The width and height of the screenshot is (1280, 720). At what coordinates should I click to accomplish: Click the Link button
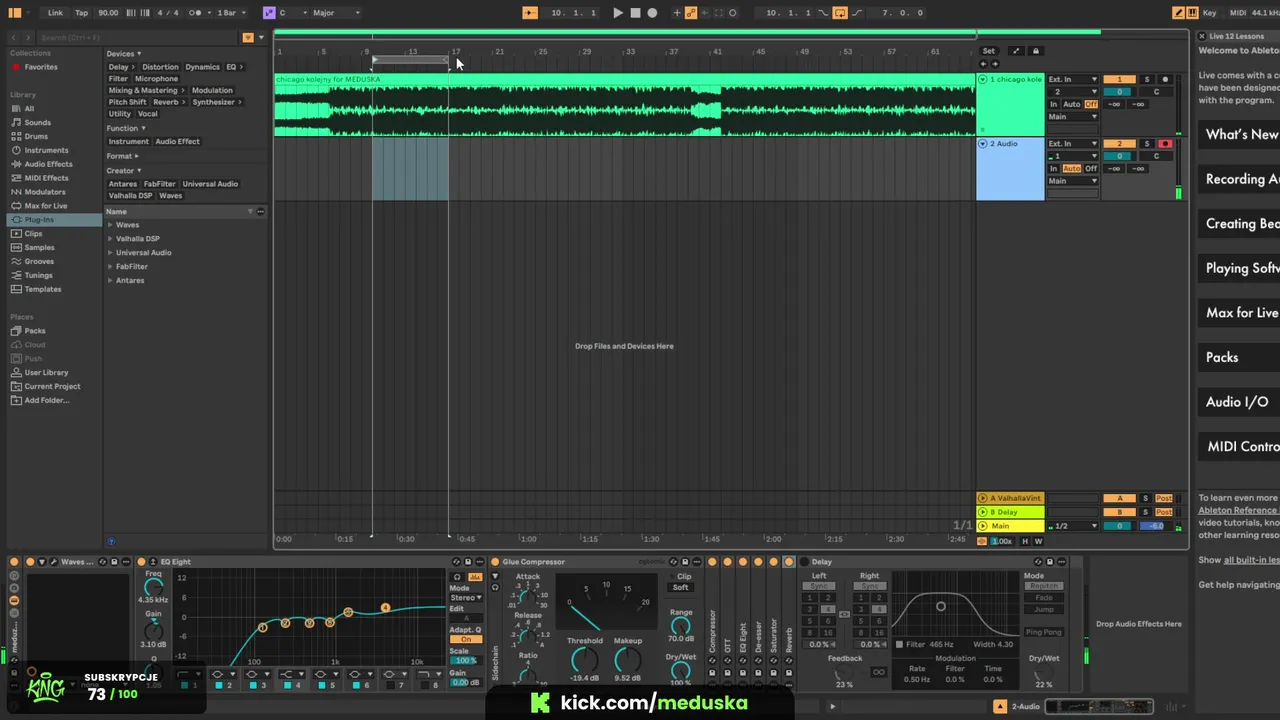click(x=55, y=13)
